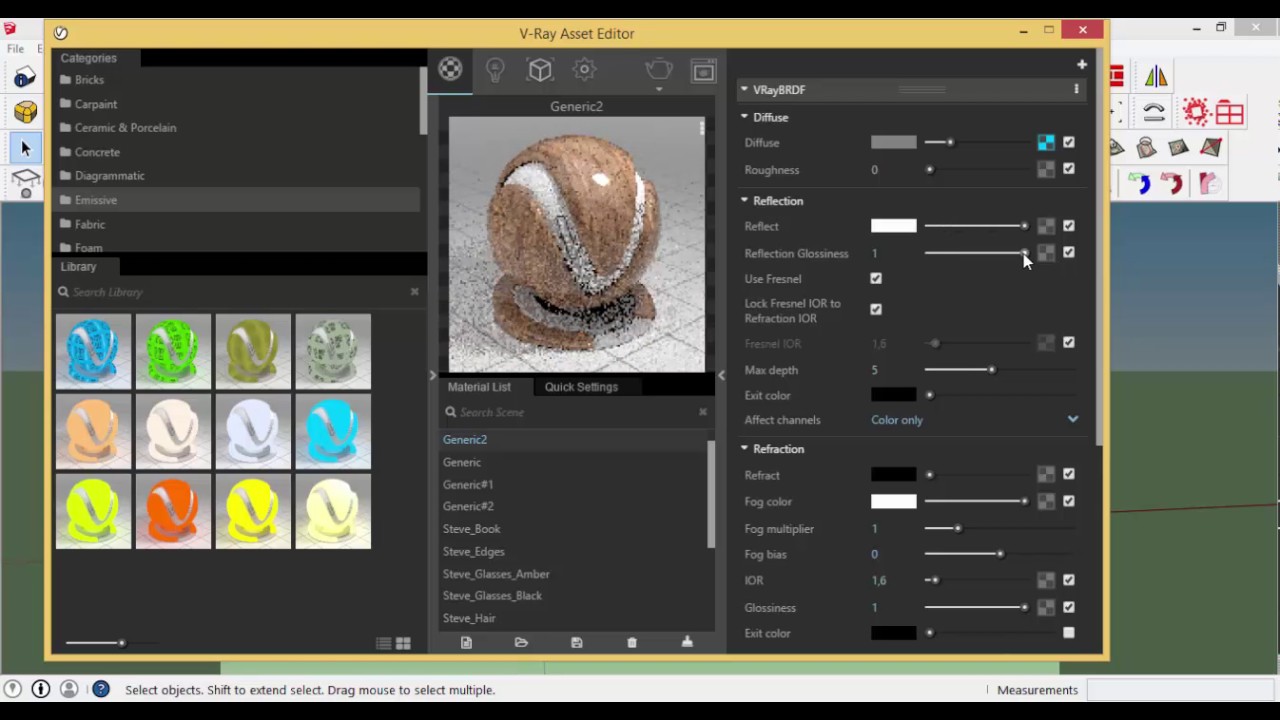Image resolution: width=1280 pixels, height=720 pixels.
Task: Switch to Quick Settings tab
Action: [581, 387]
